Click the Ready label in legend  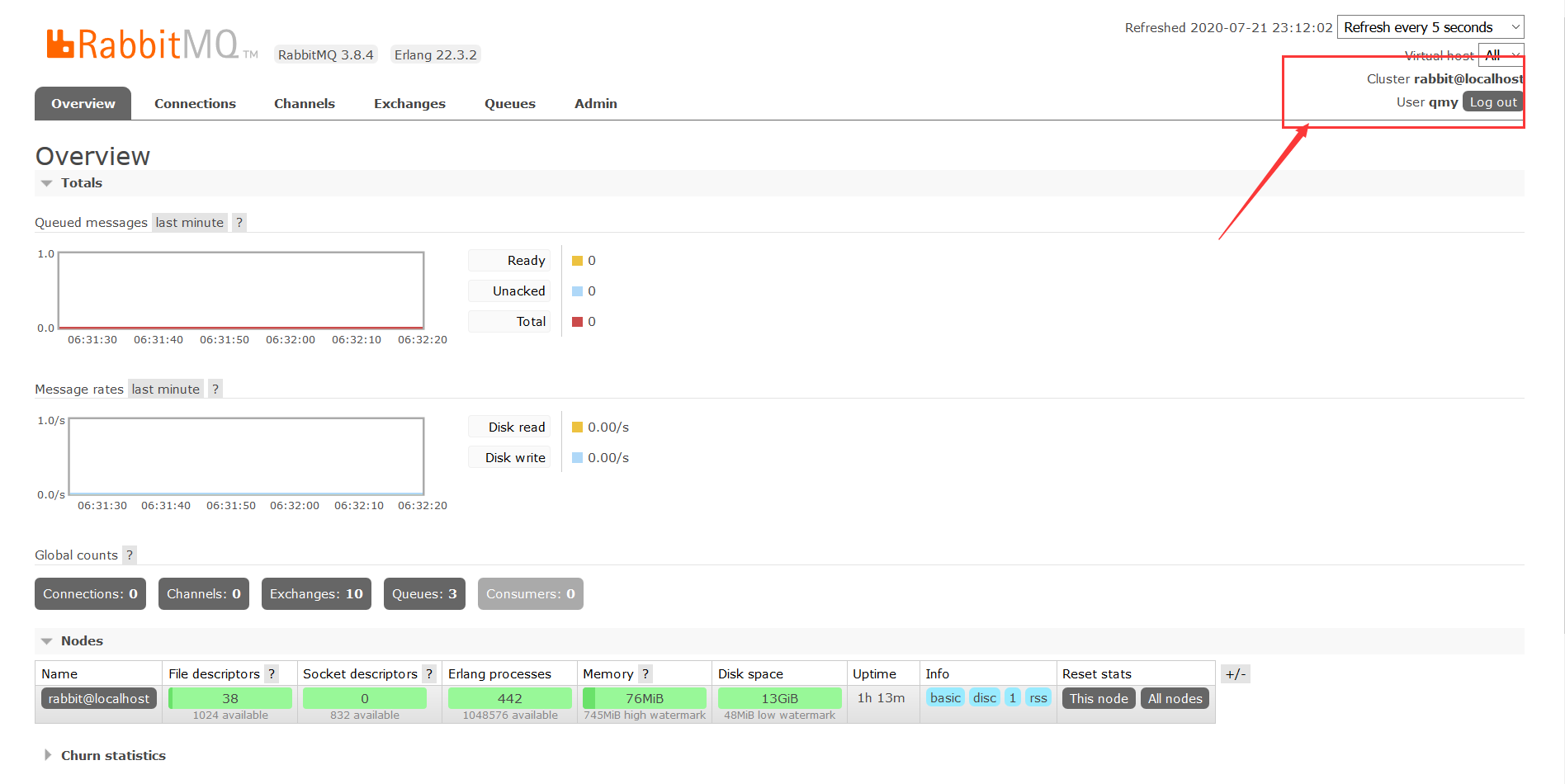pos(509,261)
